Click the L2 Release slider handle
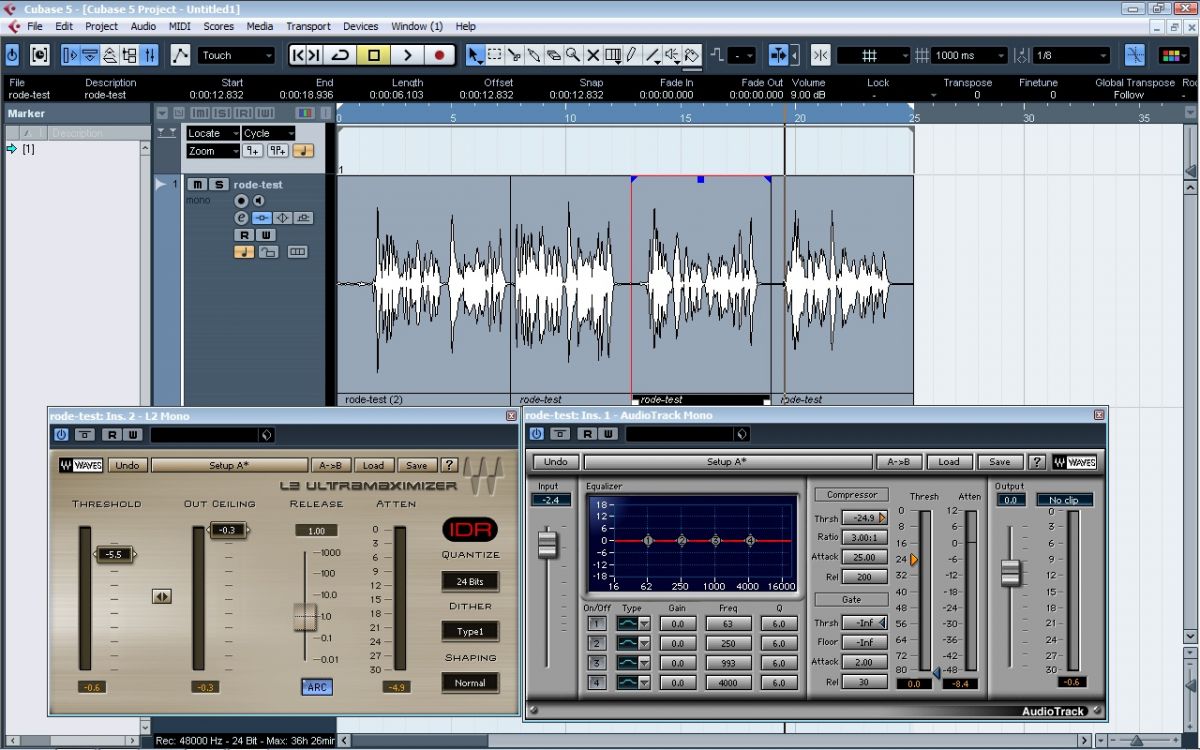The width and height of the screenshot is (1200, 750). (305, 617)
